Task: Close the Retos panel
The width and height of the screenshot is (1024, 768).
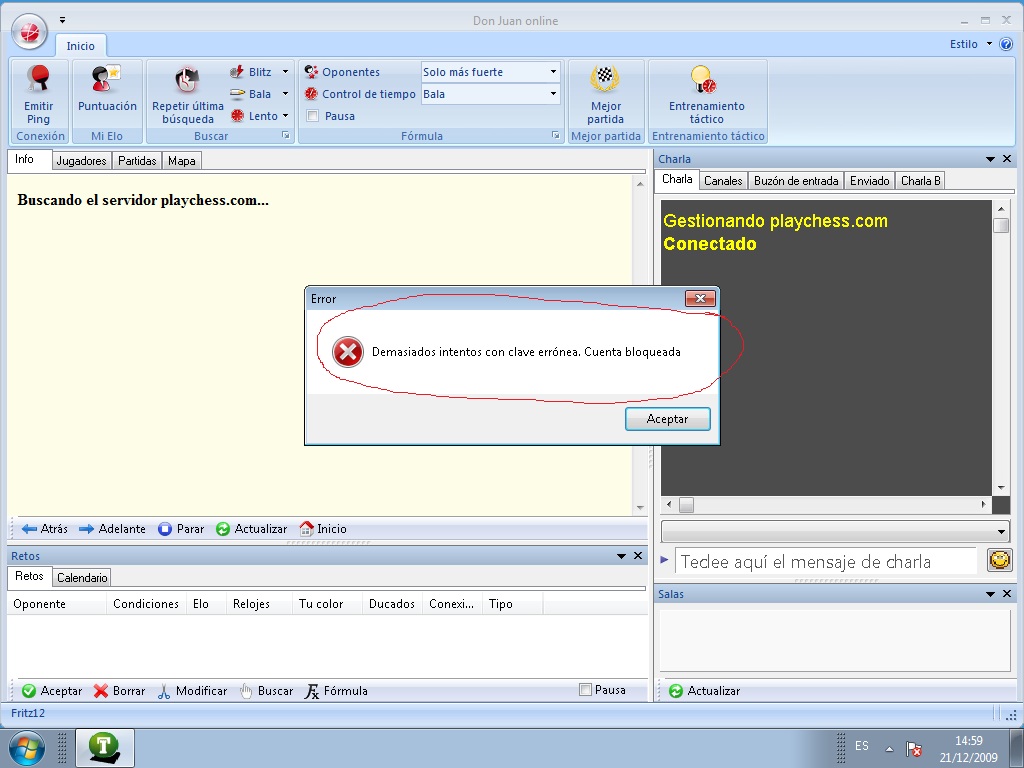Action: click(x=638, y=556)
